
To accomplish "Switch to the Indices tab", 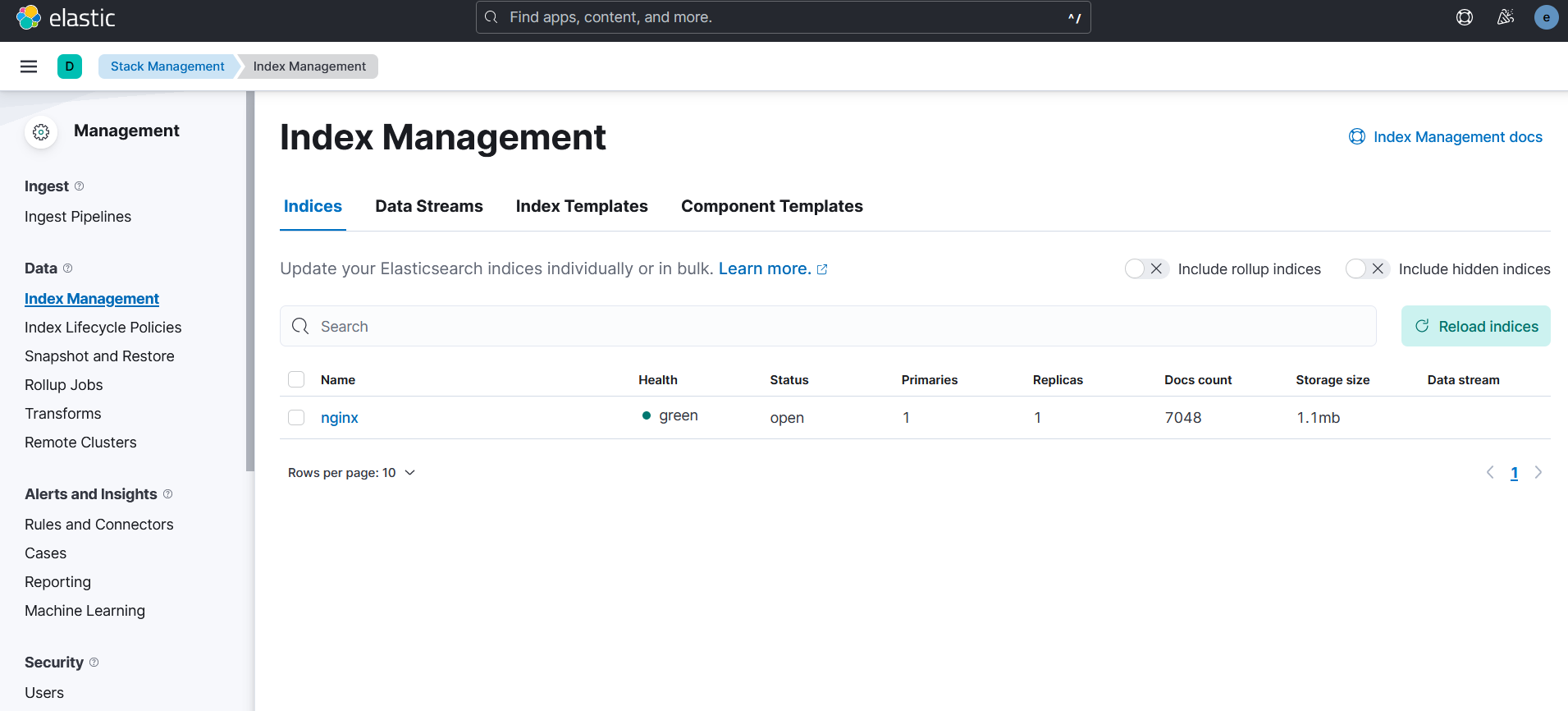I will 313,206.
